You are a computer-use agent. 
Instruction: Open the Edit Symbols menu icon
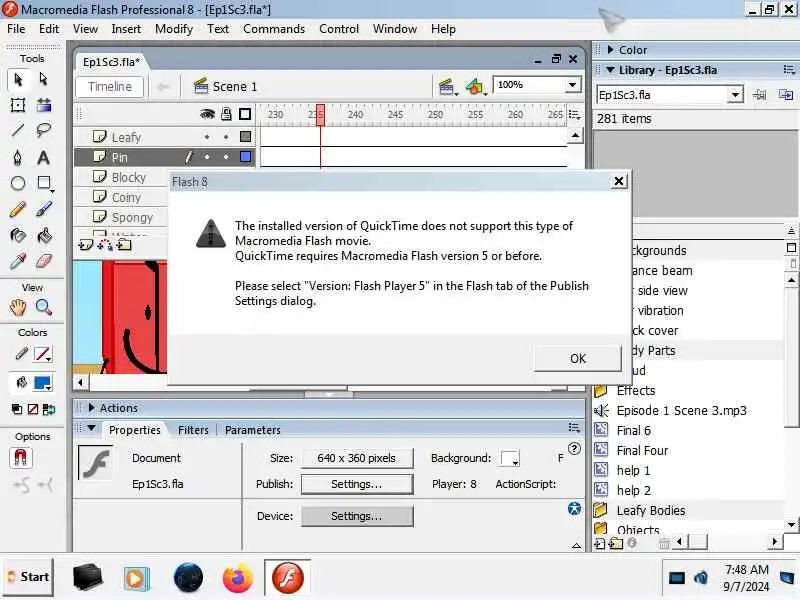pyautogui.click(x=476, y=87)
